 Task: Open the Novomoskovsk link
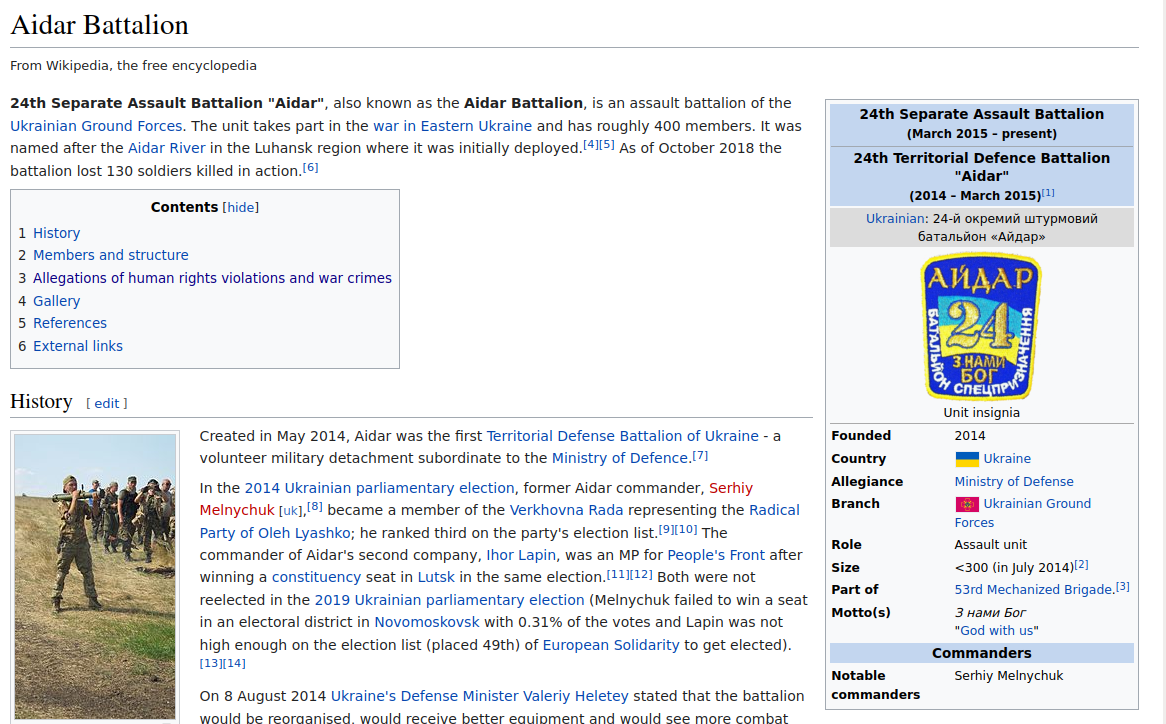pos(427,623)
